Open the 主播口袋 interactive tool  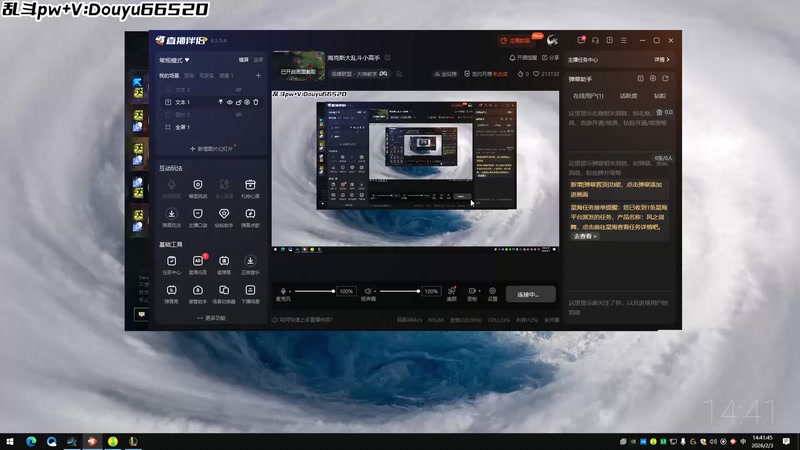pos(197,217)
